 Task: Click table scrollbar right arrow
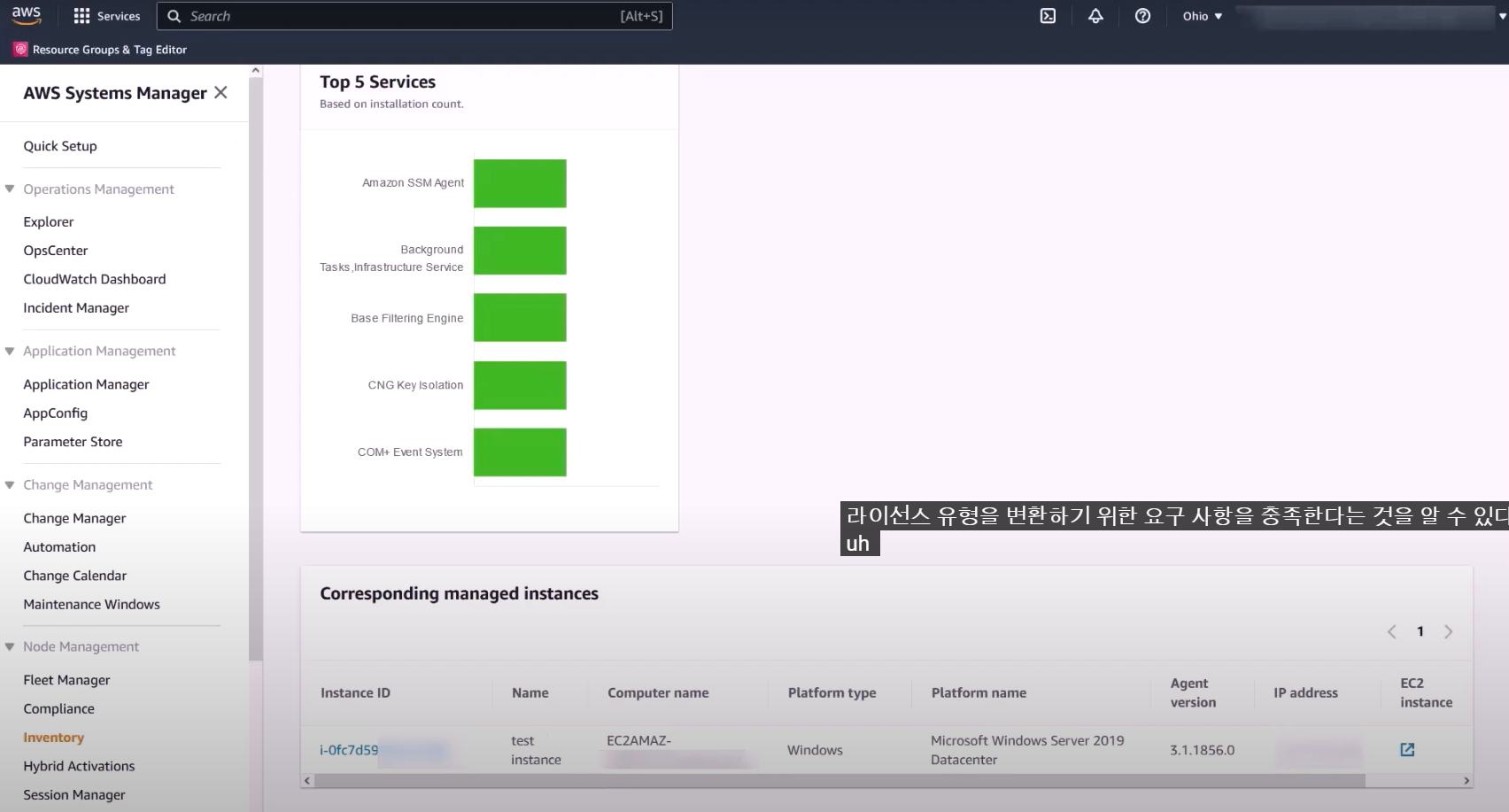point(1466,781)
